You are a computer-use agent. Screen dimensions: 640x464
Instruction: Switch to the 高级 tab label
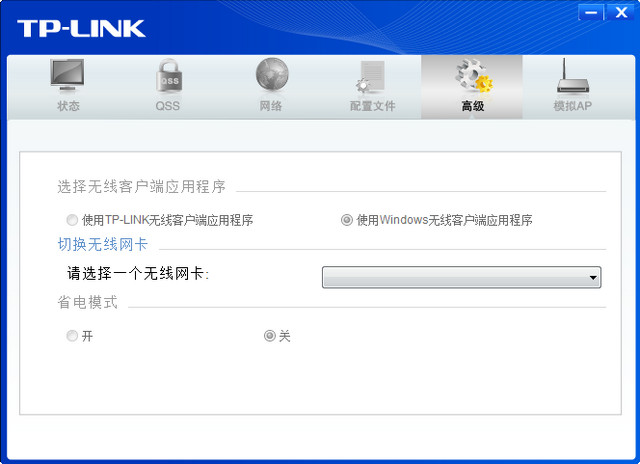pos(473,106)
